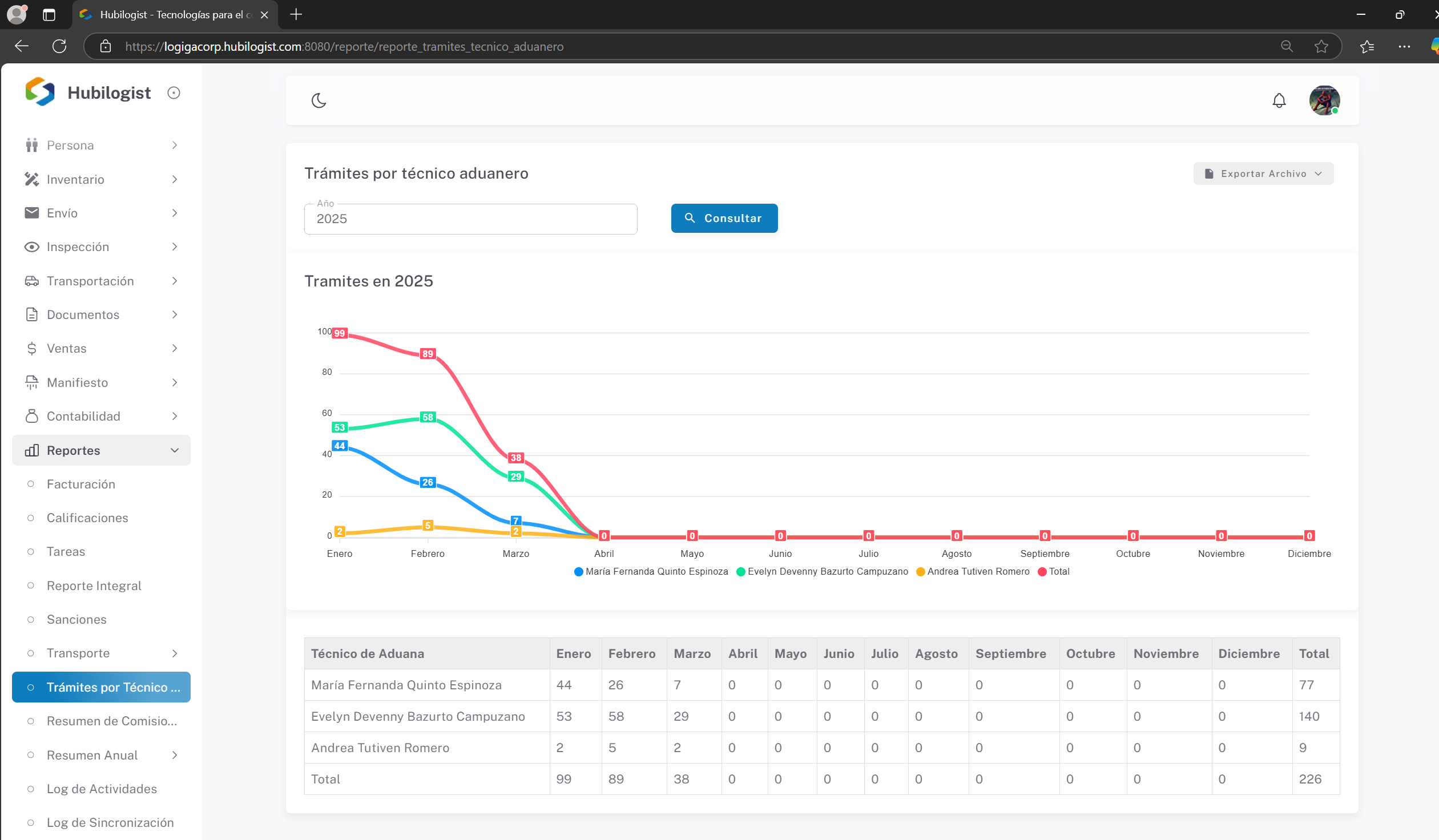The image size is (1439, 840).
Task: Toggle dark mode moon icon
Action: (x=319, y=100)
